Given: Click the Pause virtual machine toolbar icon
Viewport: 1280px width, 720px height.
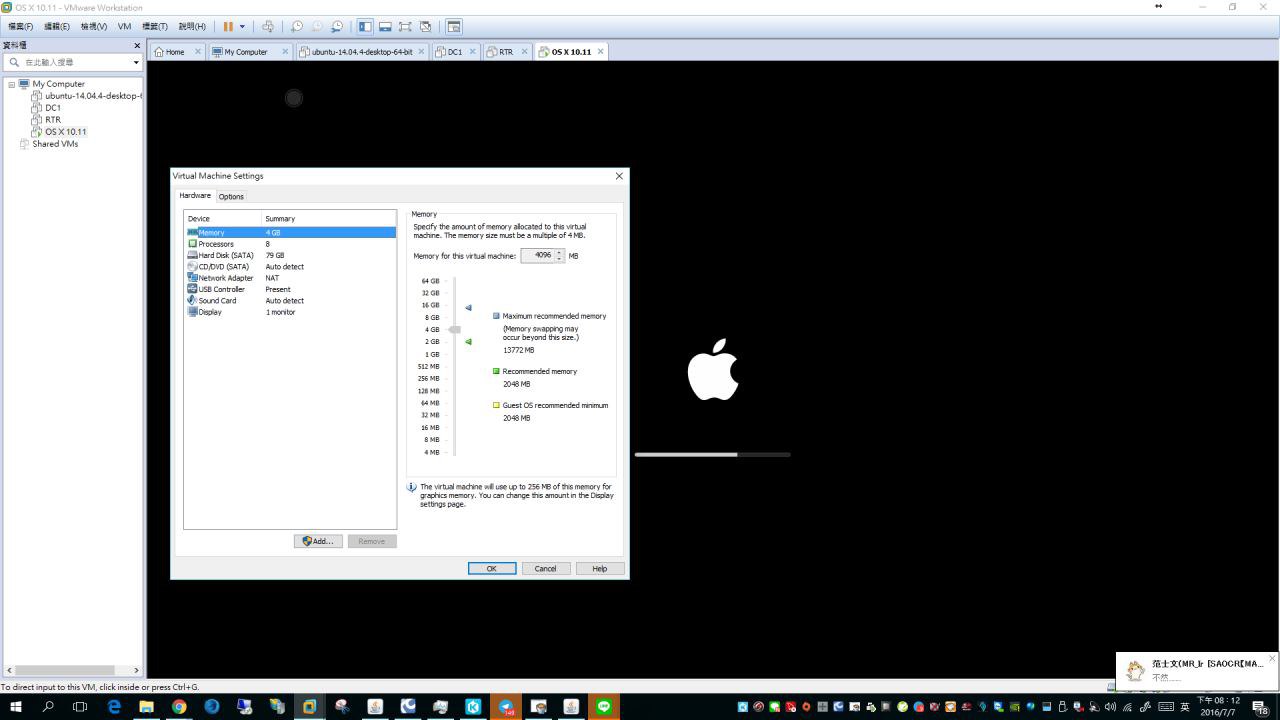Looking at the screenshot, I should click(x=228, y=27).
